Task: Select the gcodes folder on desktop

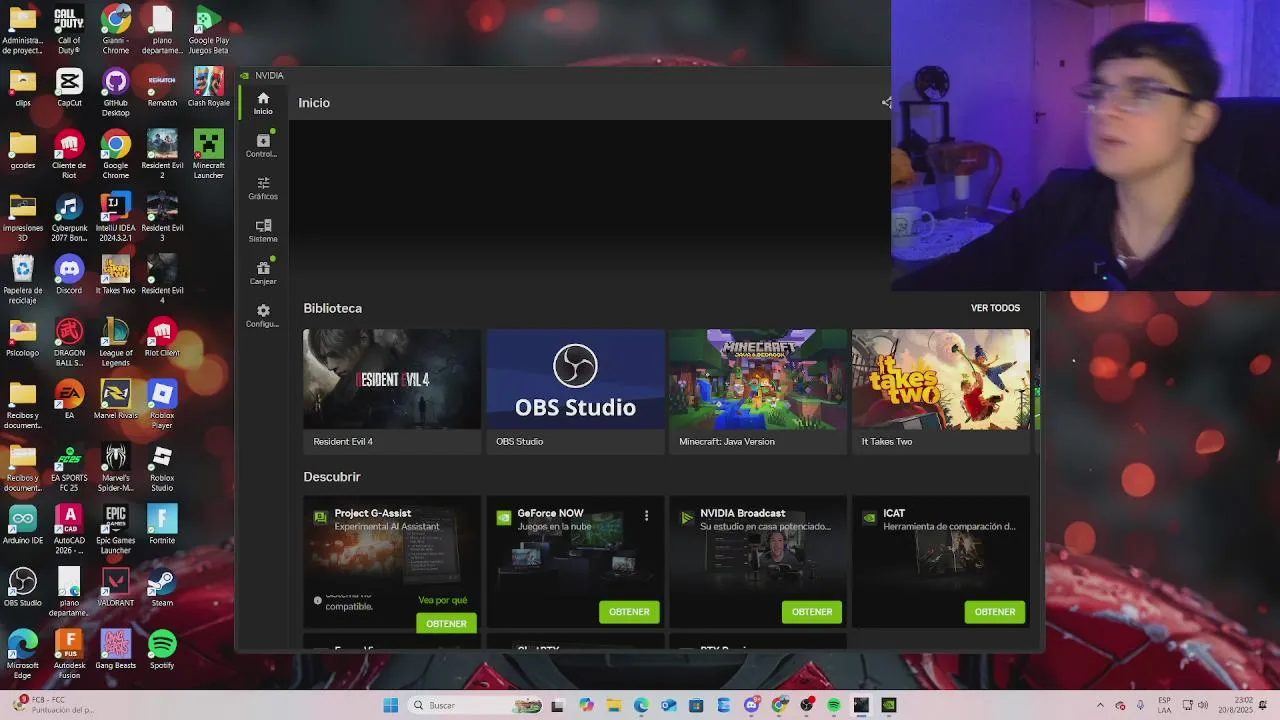Action: (23, 150)
